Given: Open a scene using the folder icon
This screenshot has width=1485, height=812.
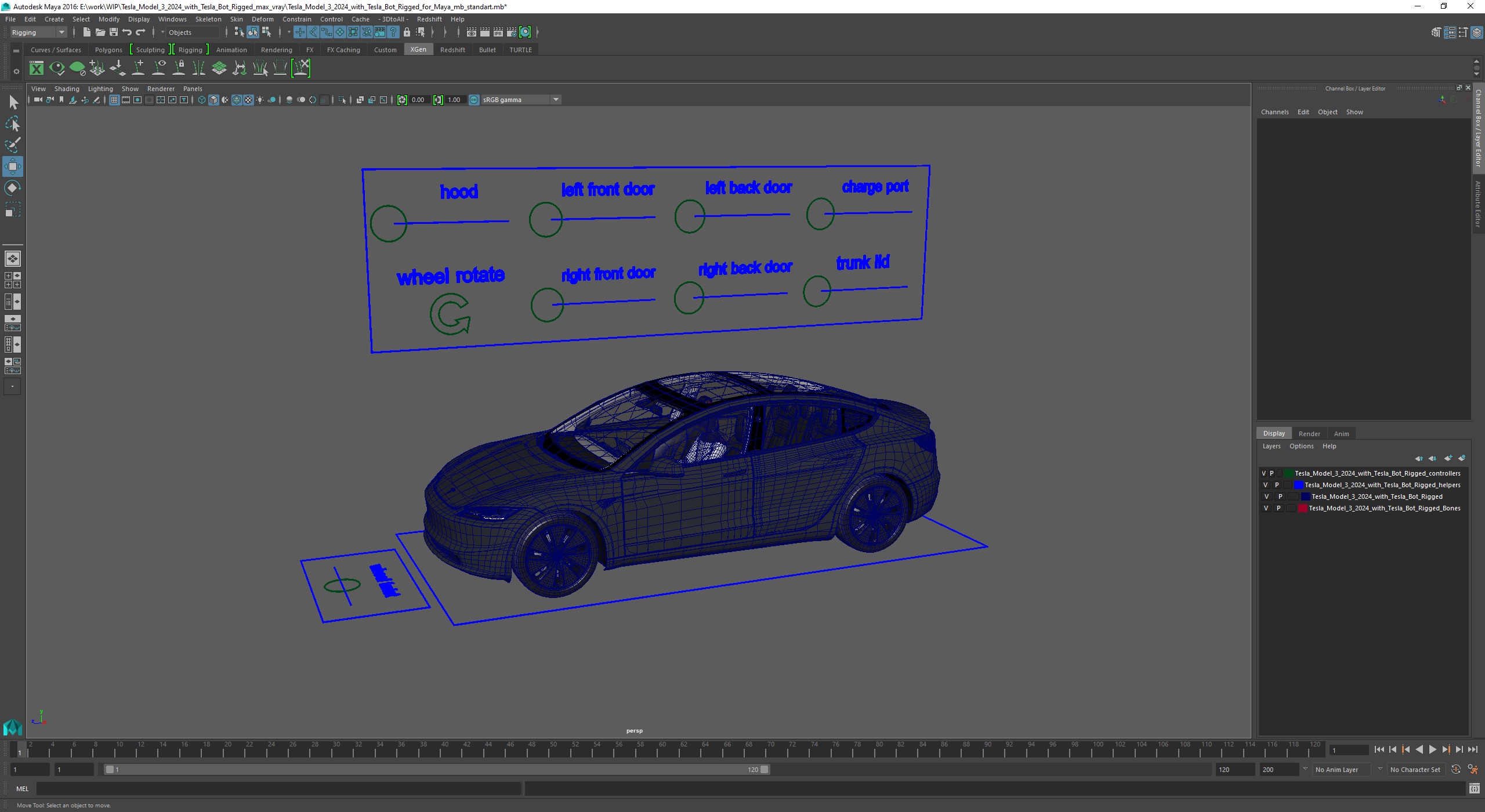Looking at the screenshot, I should [100, 32].
